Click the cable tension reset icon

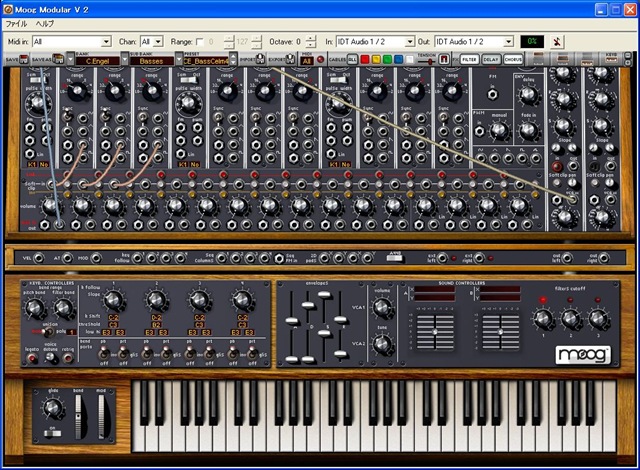(444, 60)
